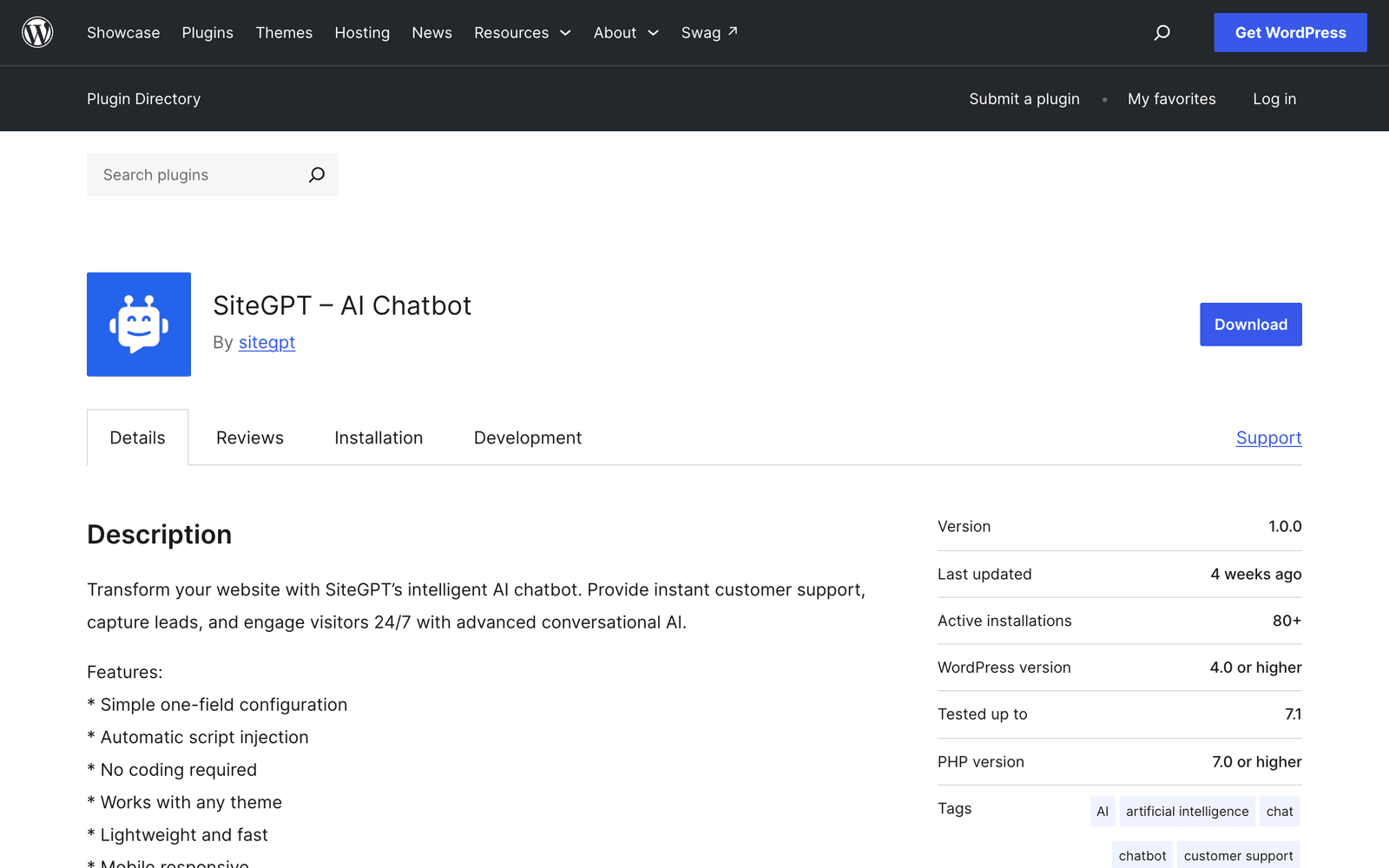Click the version value 1.0.0

(x=1285, y=526)
